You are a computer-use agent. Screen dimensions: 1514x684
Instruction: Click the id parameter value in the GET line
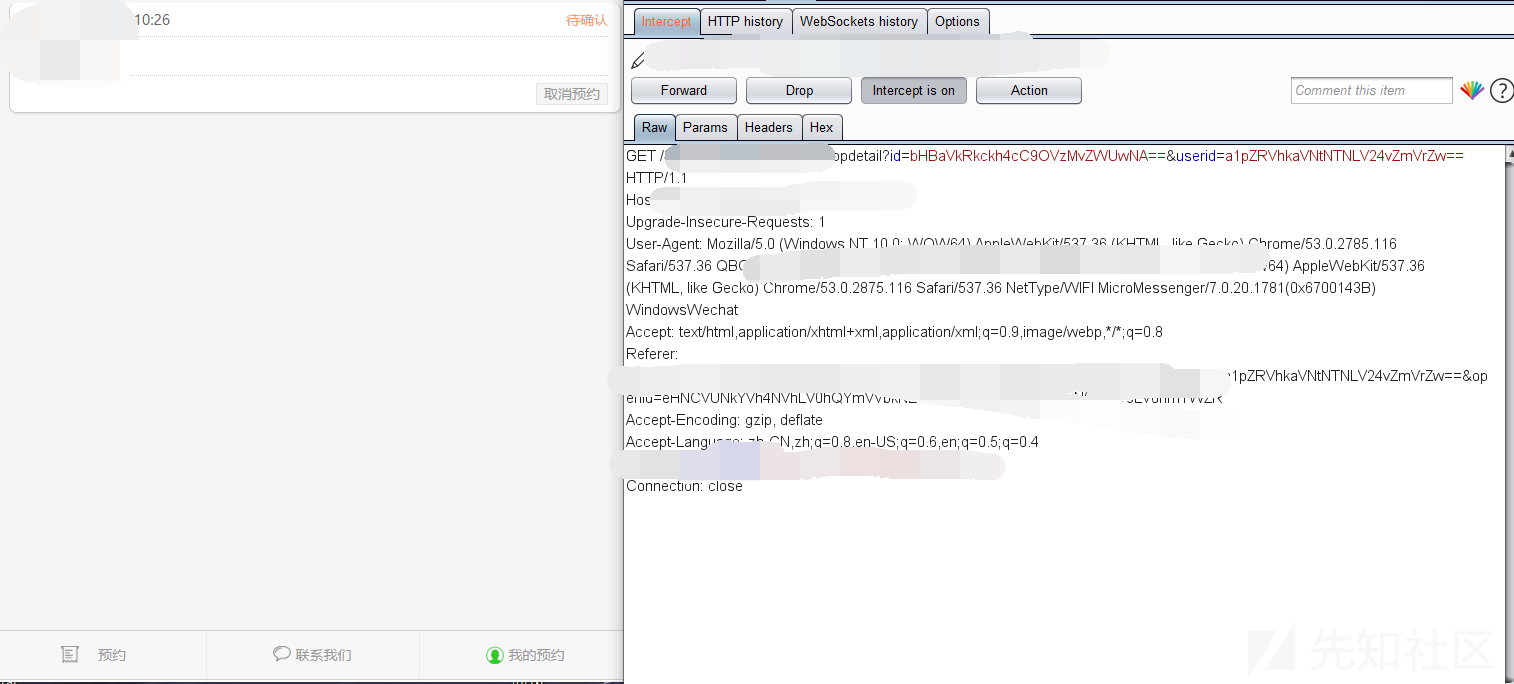1037,156
